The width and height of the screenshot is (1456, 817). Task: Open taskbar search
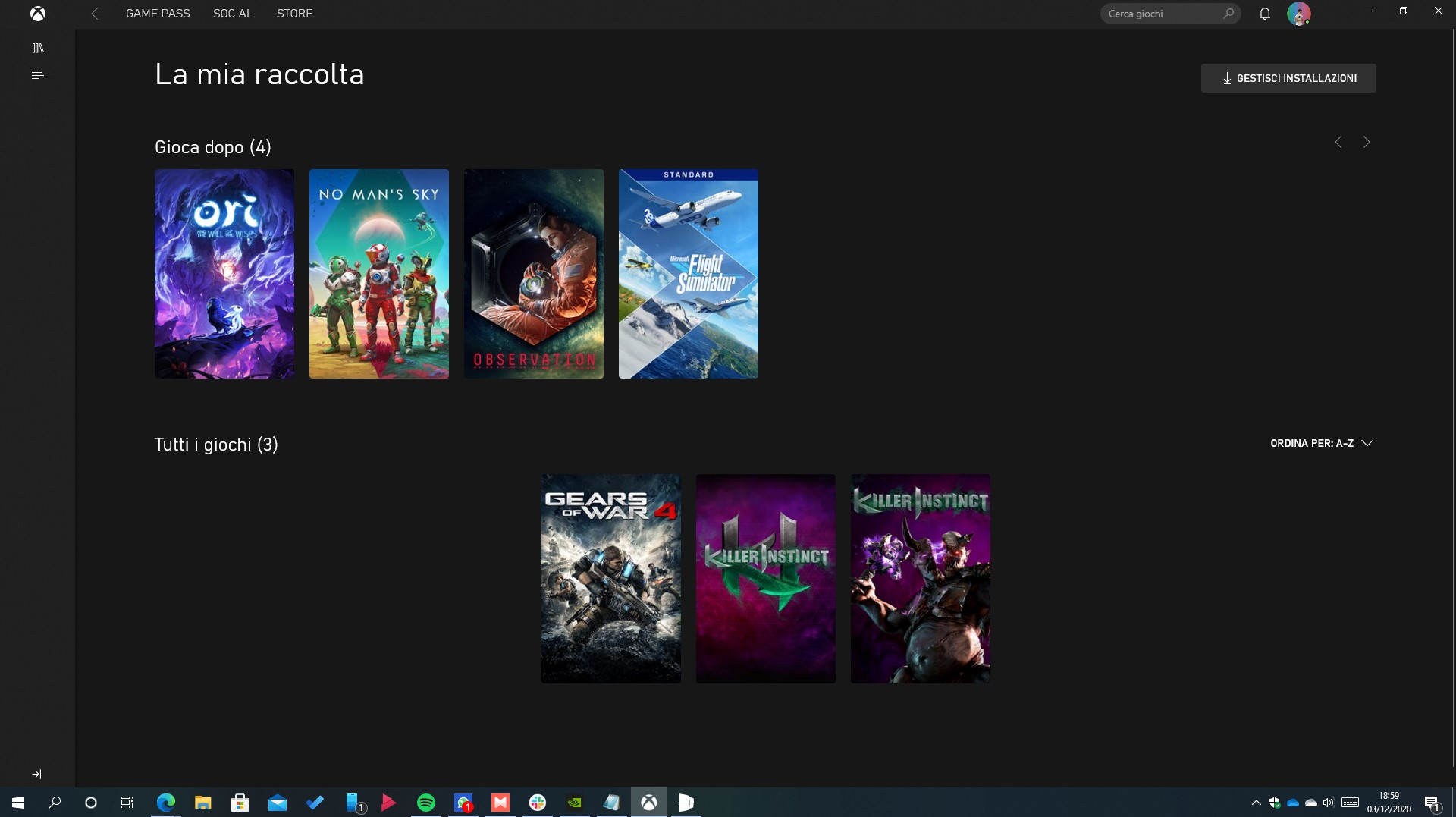[x=55, y=803]
